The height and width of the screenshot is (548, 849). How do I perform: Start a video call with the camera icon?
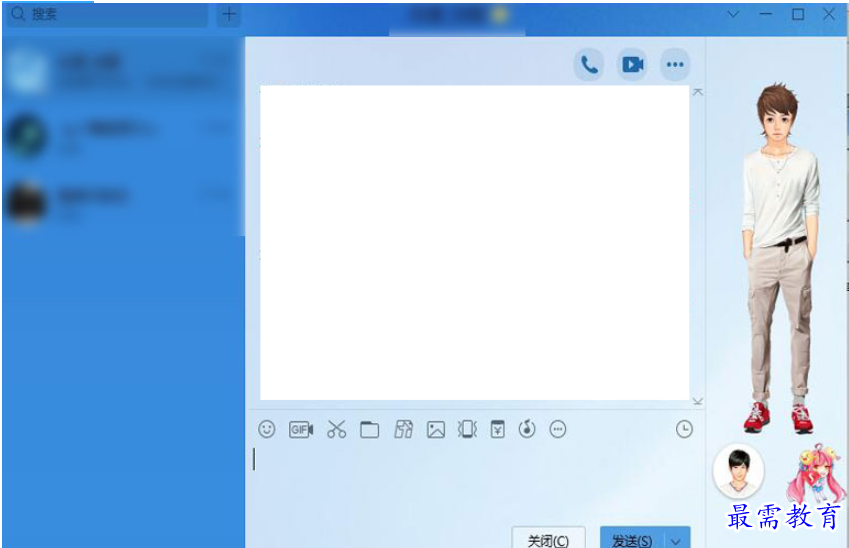(632, 64)
